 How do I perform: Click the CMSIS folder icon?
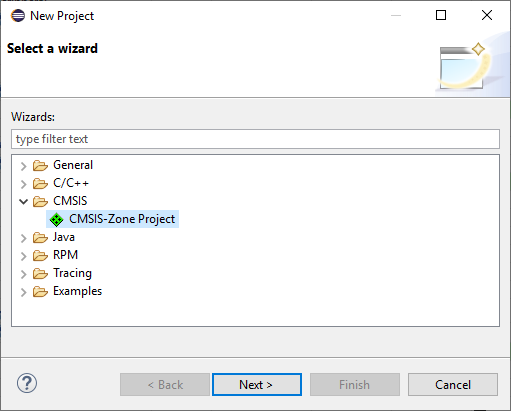(40, 201)
